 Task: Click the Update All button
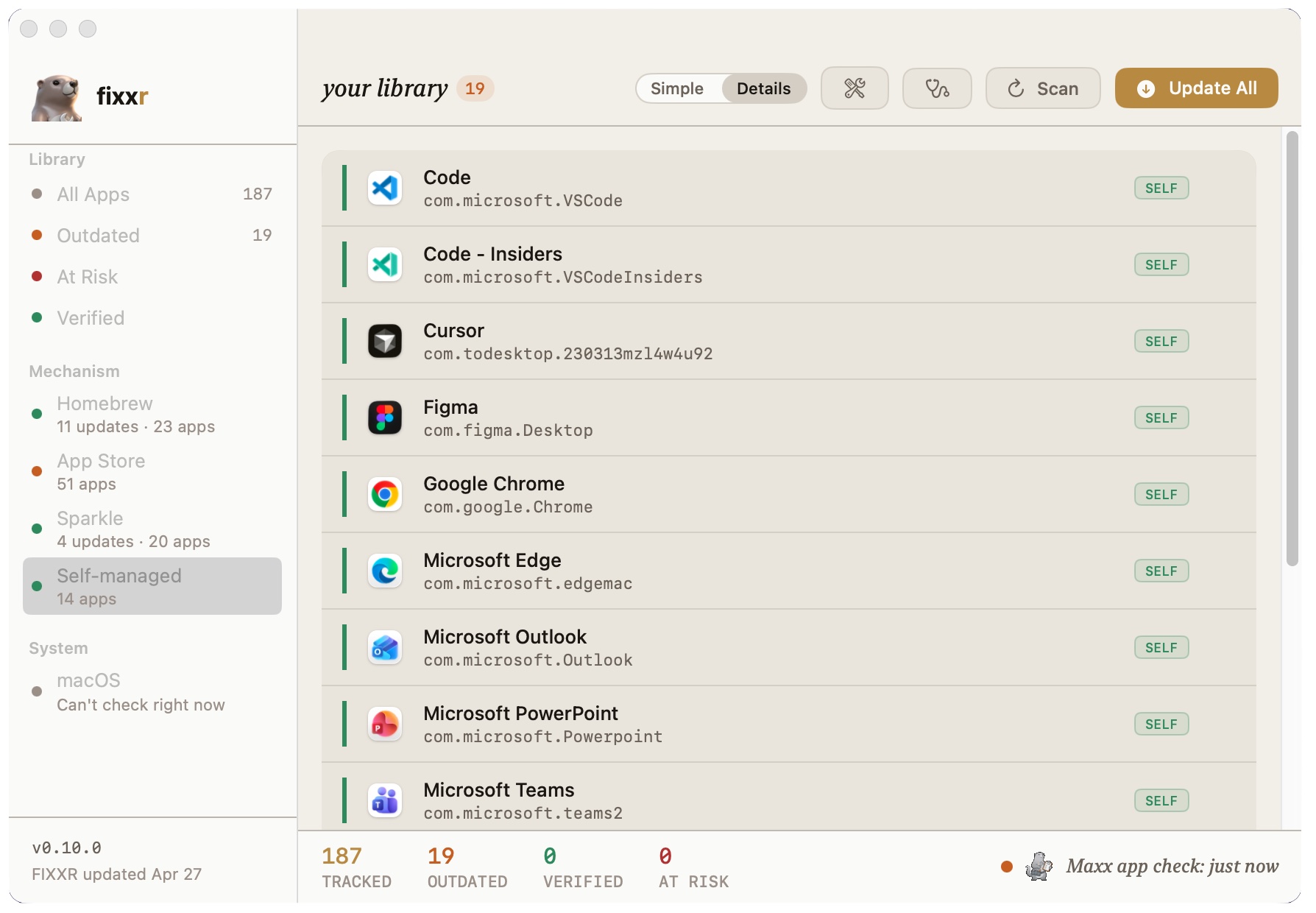click(x=1195, y=88)
